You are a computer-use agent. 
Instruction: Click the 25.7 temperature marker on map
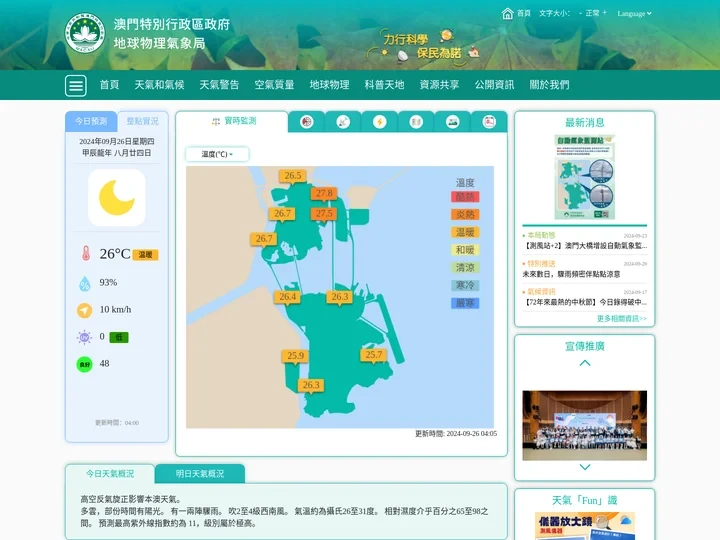point(373,355)
